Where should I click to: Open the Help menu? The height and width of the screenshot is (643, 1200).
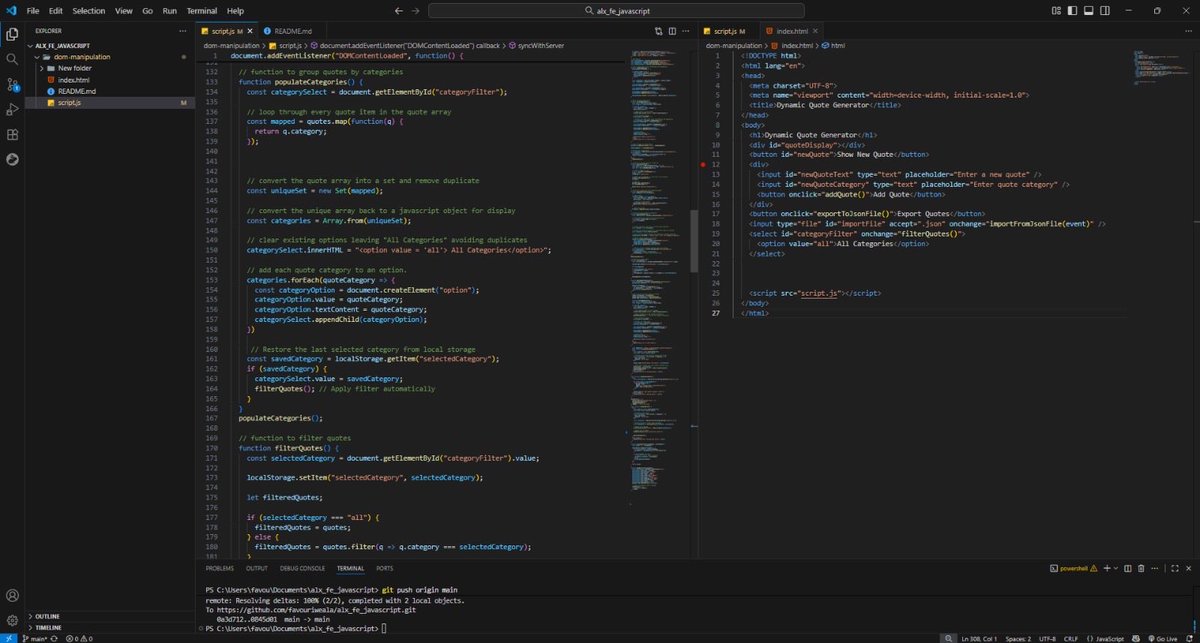tap(235, 10)
